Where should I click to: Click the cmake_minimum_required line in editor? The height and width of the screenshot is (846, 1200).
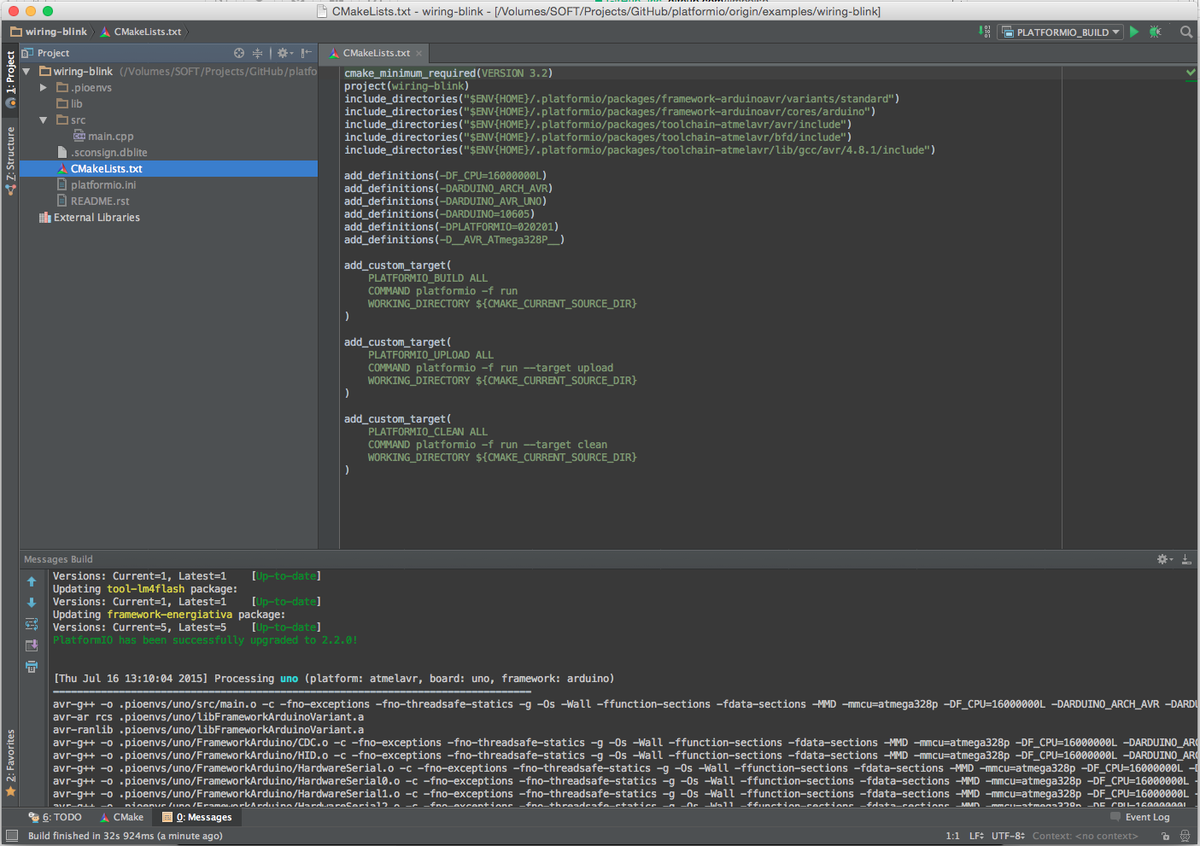(448, 73)
